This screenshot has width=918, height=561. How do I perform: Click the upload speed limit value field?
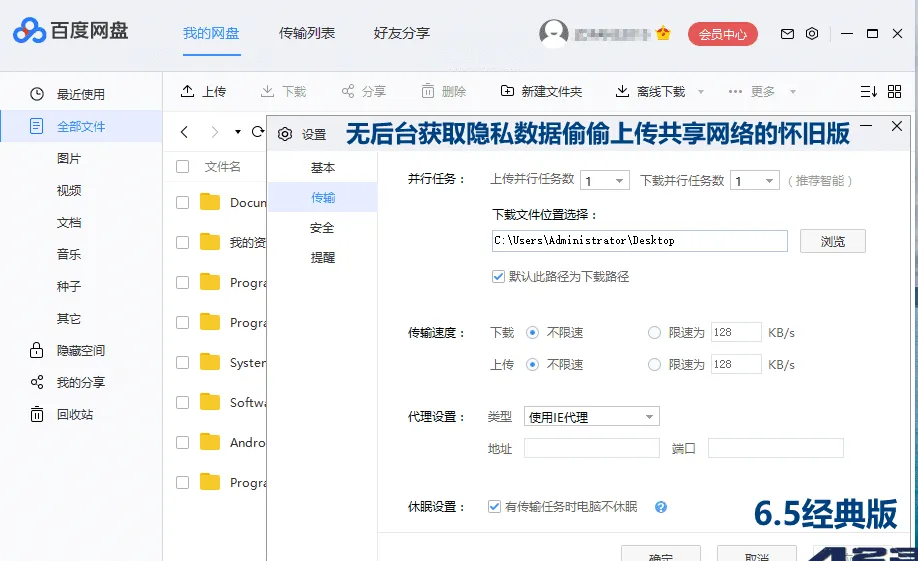click(x=736, y=364)
